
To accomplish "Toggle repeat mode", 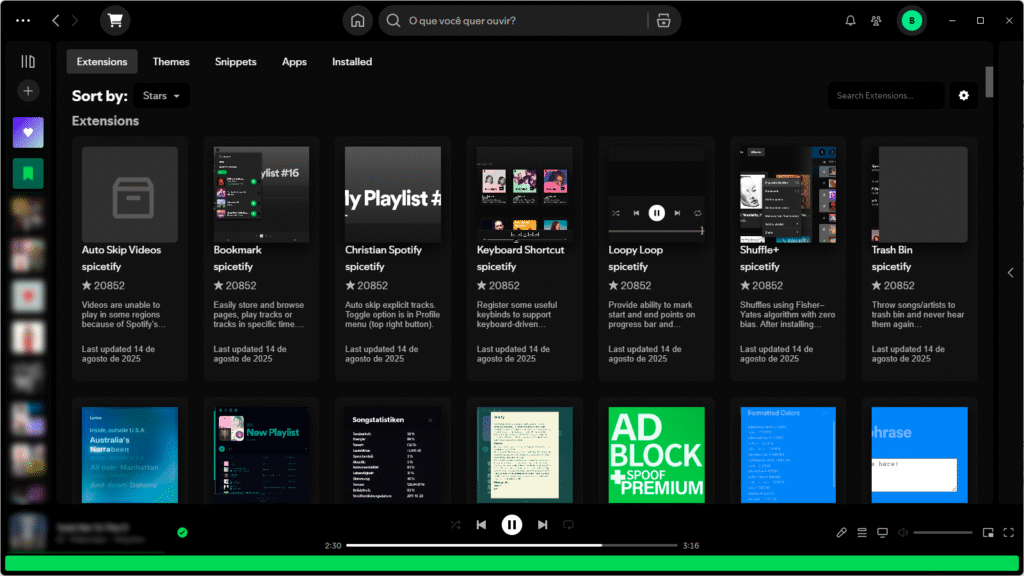I will click(x=568, y=525).
